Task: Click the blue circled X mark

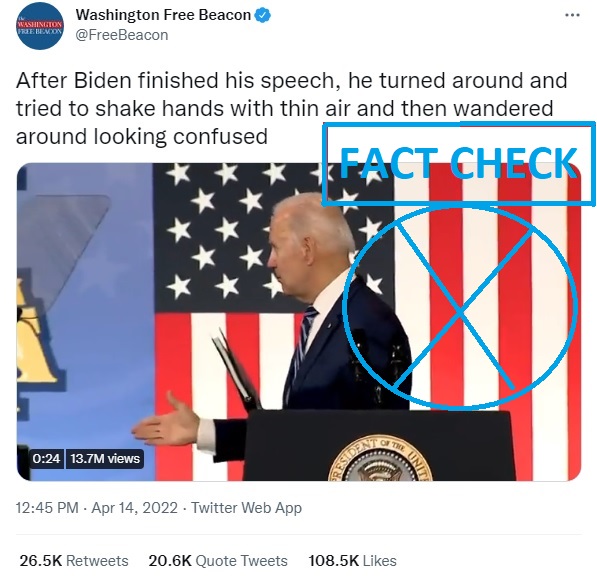Action: 460,308
